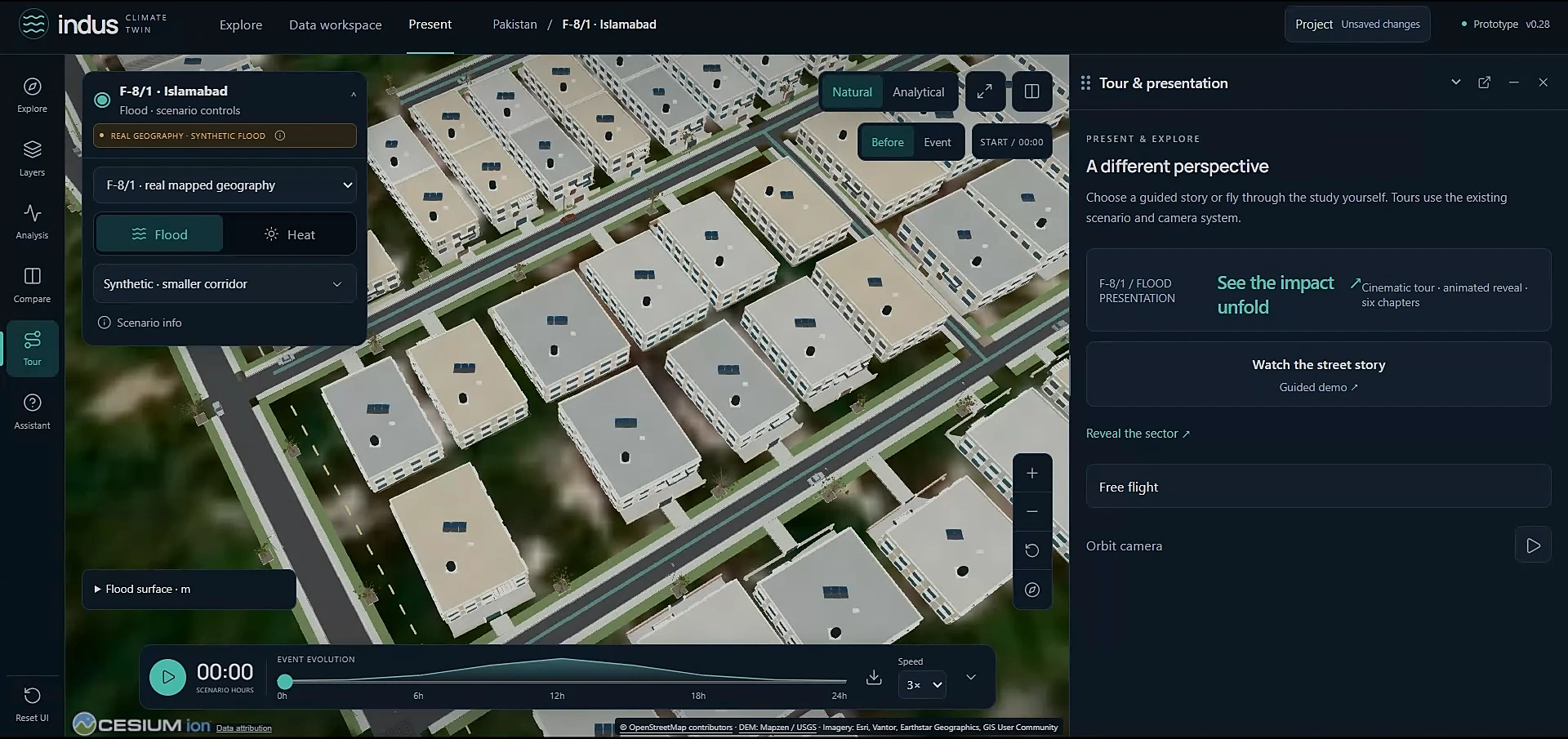
Task: Zoom in the map with plus button
Action: pos(1032,473)
